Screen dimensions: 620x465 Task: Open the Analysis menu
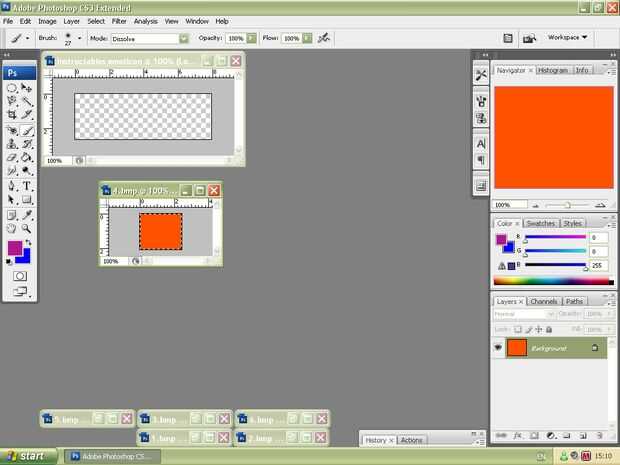[146, 21]
